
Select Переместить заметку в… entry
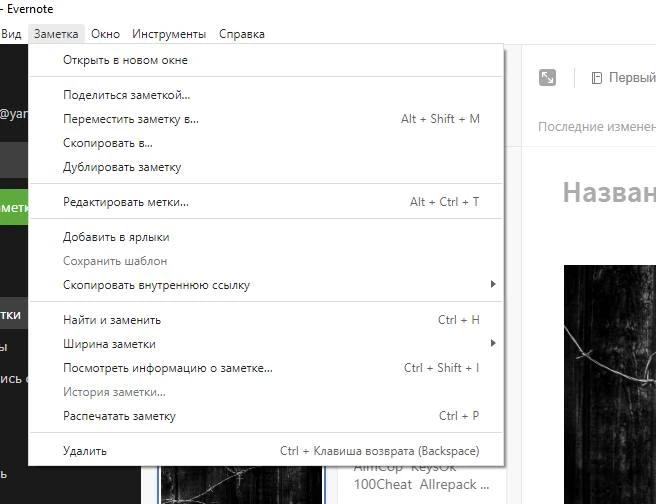(266, 119)
